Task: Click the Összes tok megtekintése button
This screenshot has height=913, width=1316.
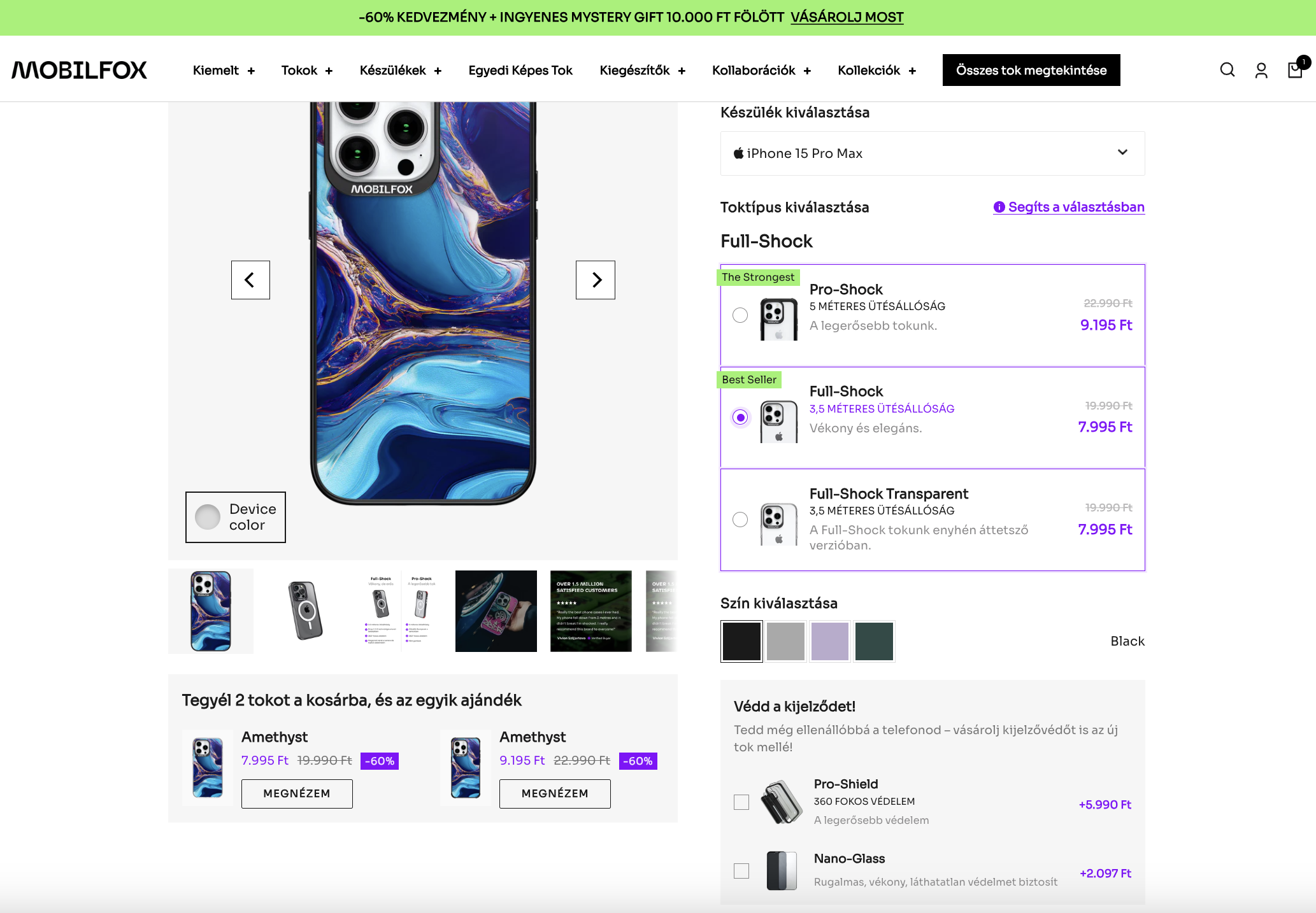Action: click(x=1031, y=70)
